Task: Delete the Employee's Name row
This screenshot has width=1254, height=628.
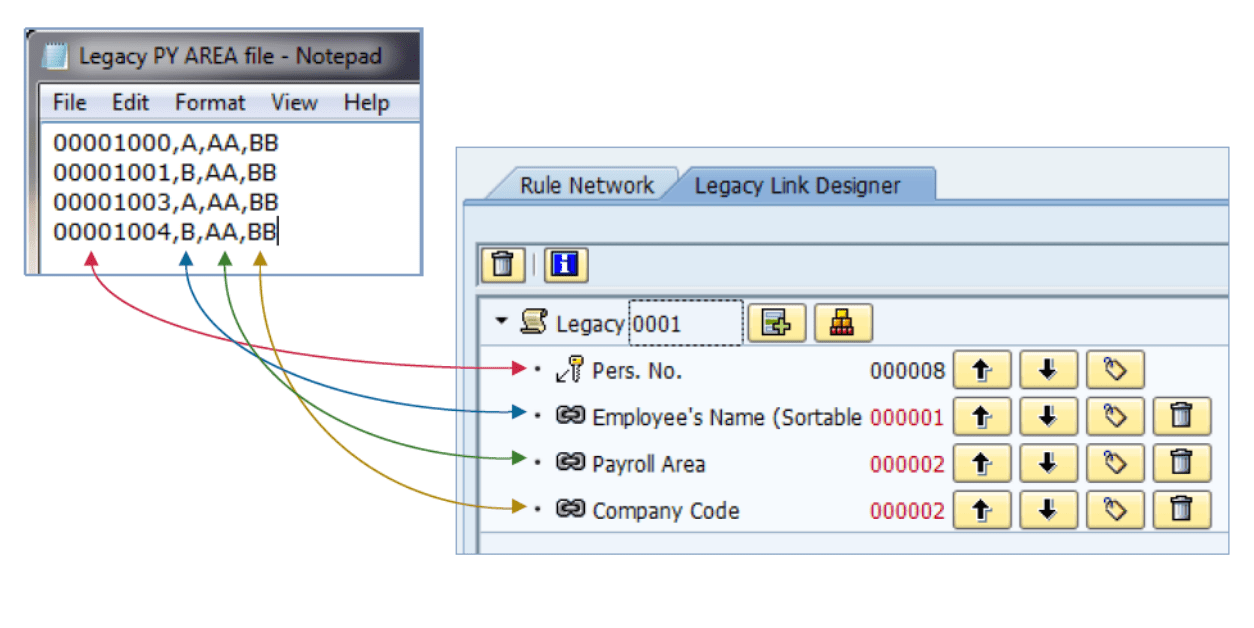Action: (x=1182, y=416)
